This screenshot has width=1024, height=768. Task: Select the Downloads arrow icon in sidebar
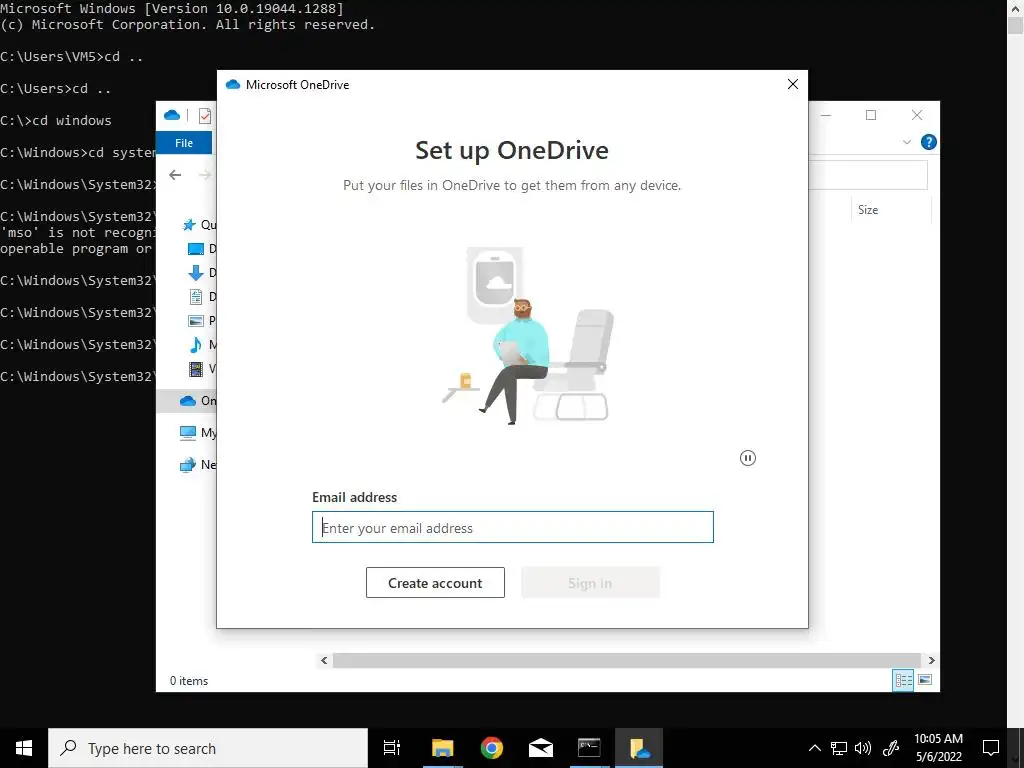tap(196, 273)
